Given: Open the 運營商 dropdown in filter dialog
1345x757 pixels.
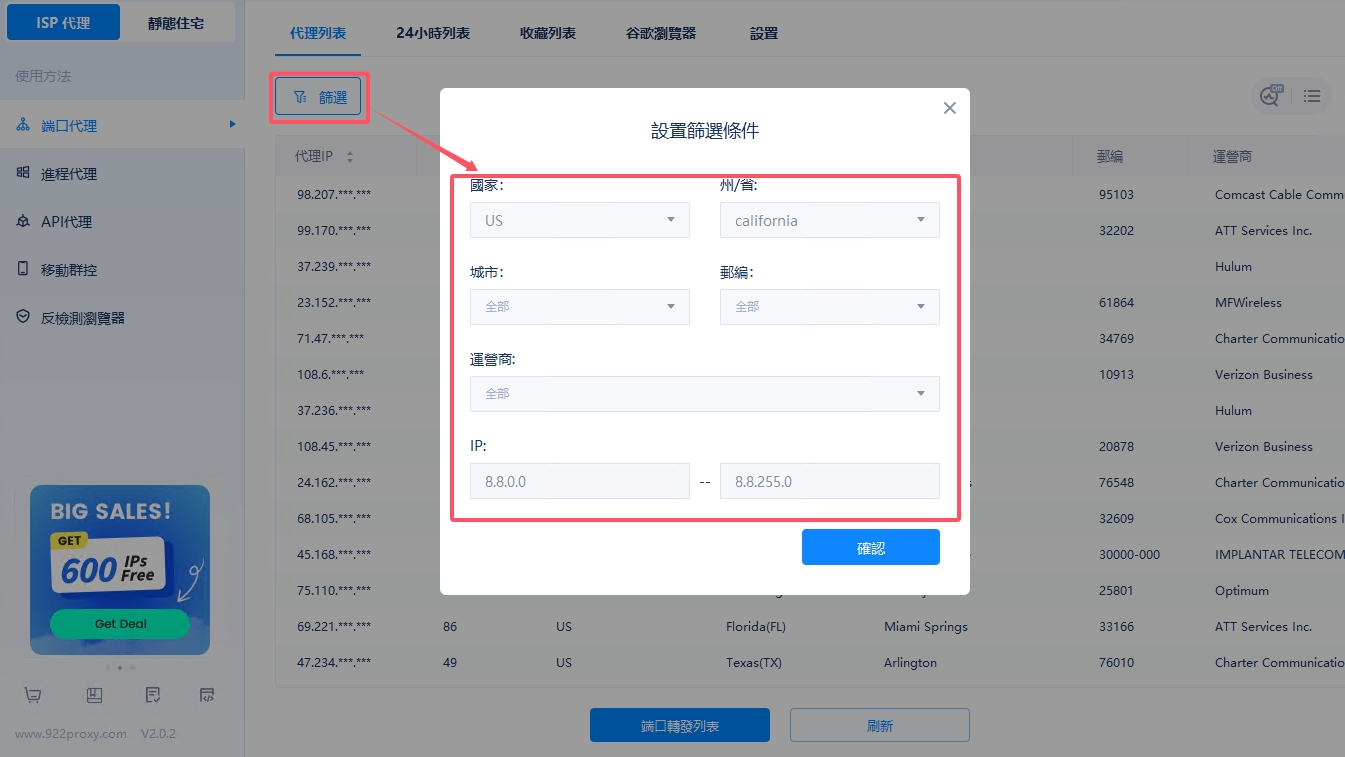Looking at the screenshot, I should pos(704,393).
